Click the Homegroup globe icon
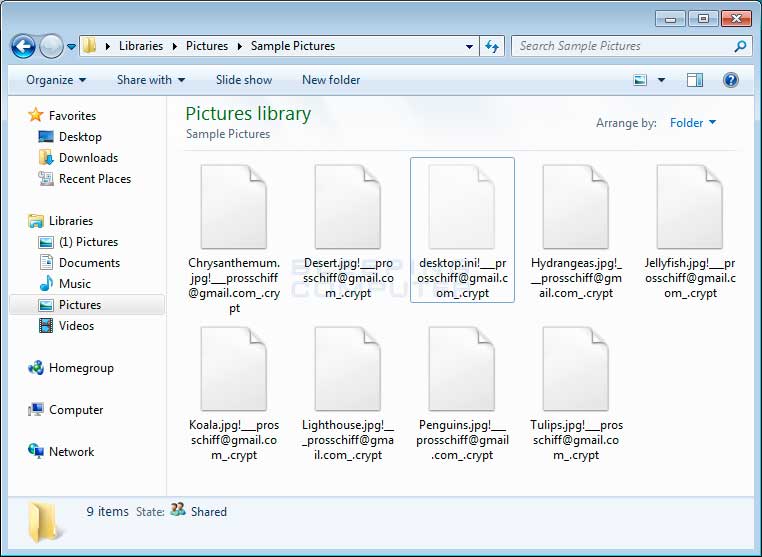 (x=35, y=367)
